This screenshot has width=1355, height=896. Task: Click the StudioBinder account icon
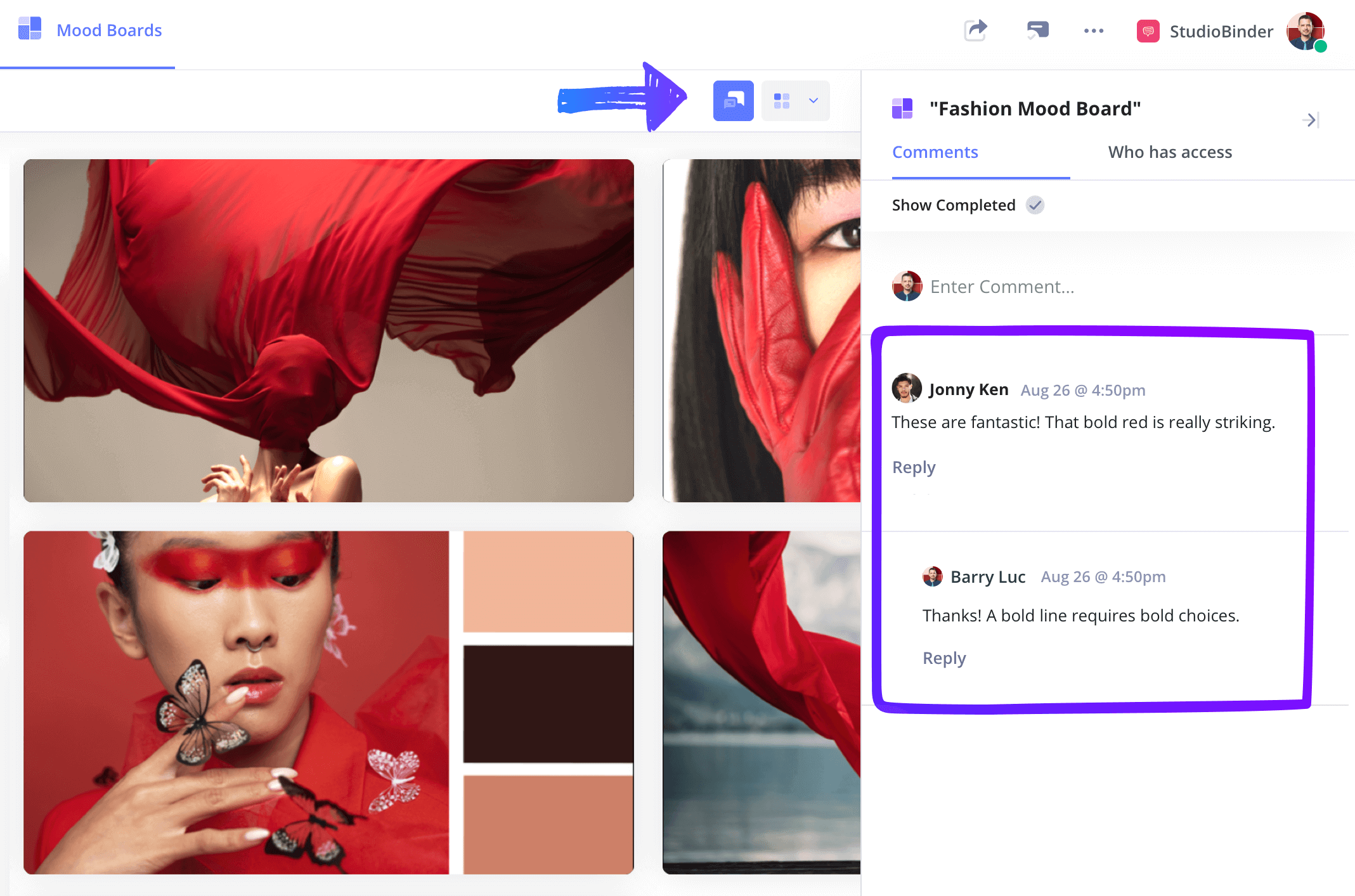(x=1310, y=29)
